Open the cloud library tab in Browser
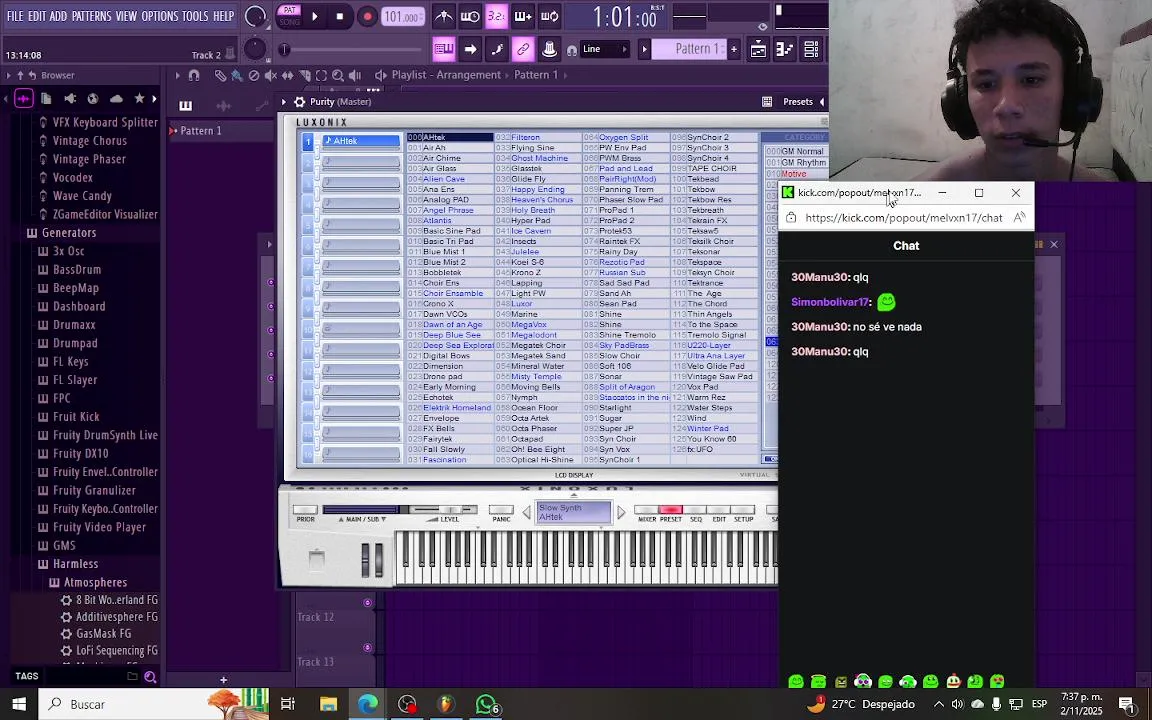Image resolution: width=1152 pixels, height=720 pixels. [116, 98]
